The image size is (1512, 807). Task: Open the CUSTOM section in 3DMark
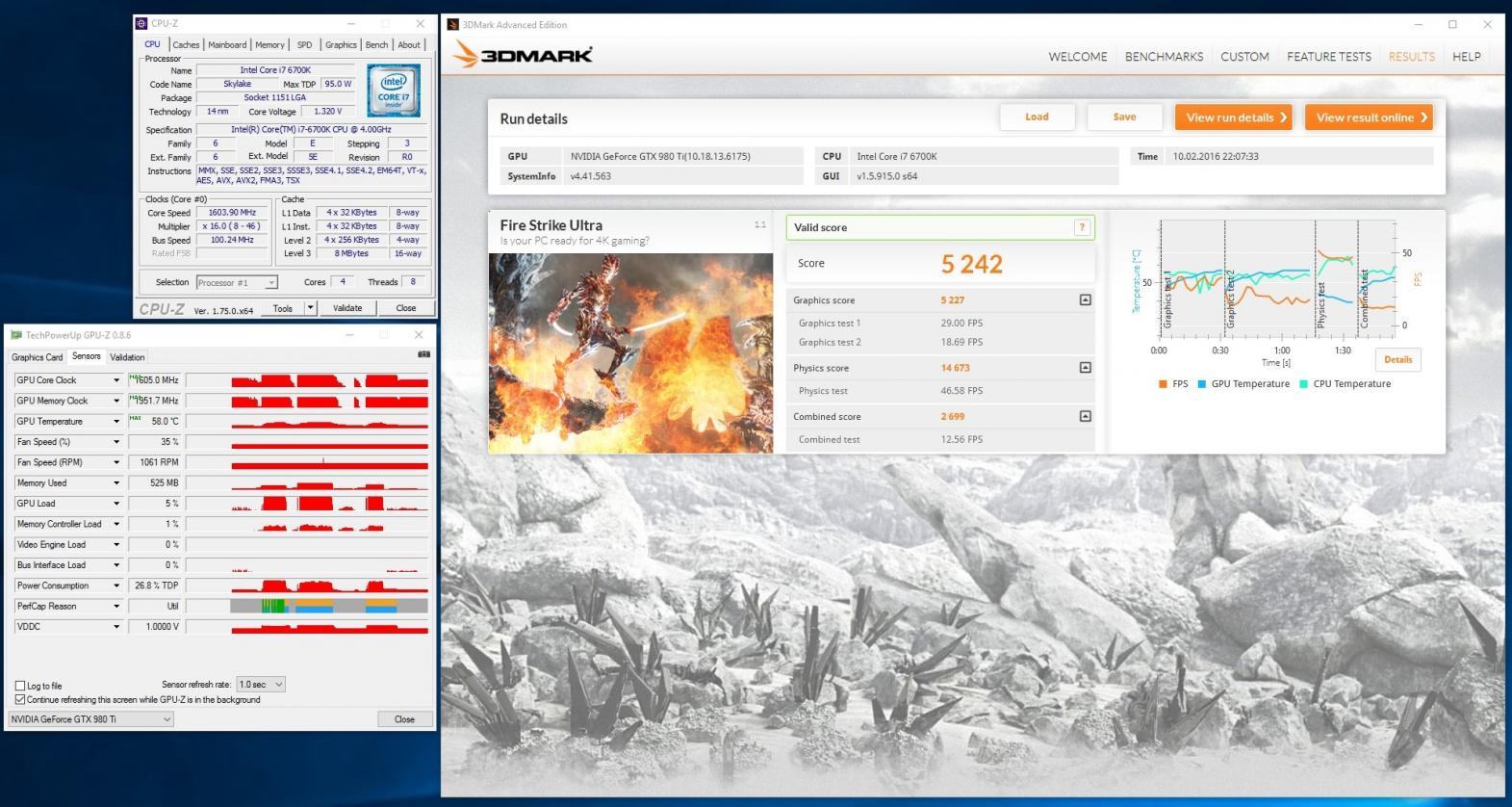1244,57
